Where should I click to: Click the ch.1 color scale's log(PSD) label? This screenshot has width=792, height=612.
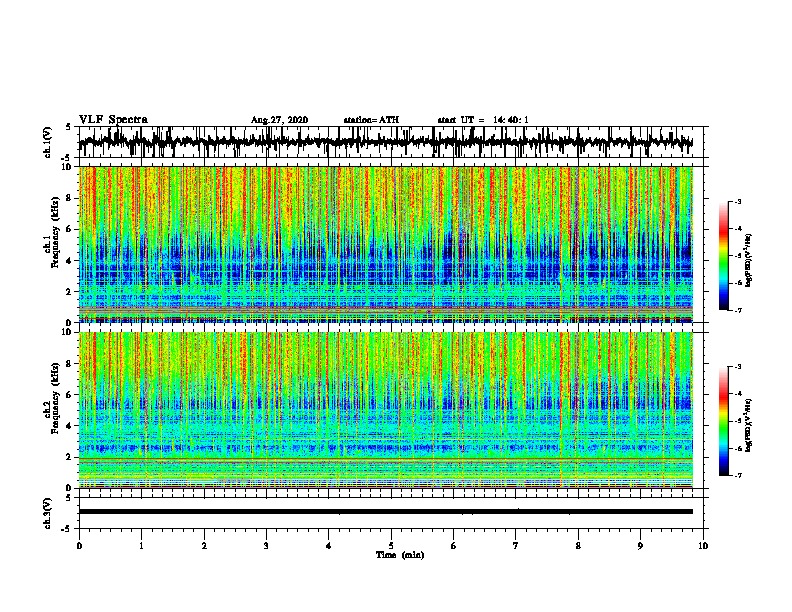(750, 261)
